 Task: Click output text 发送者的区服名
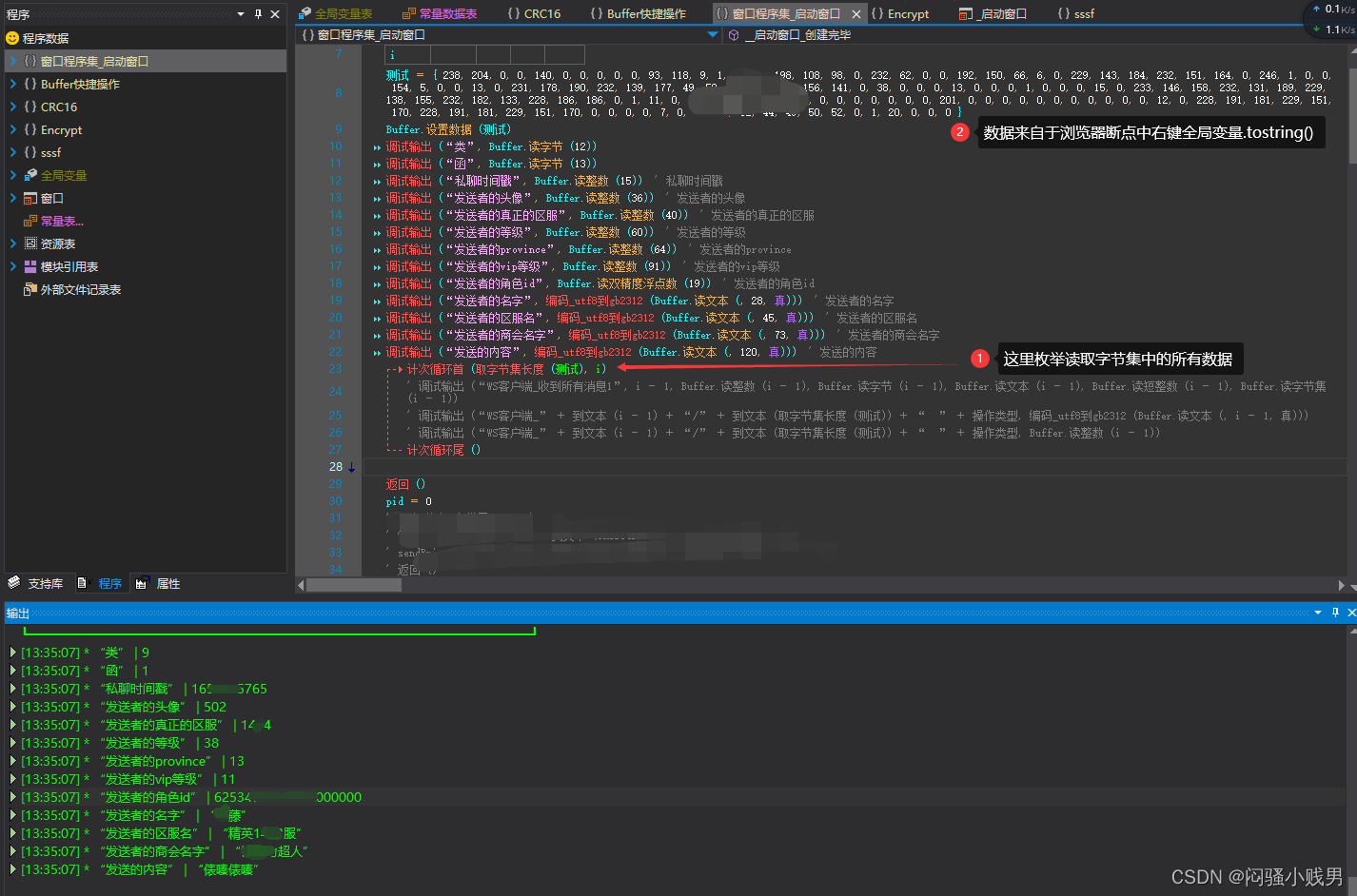point(150,833)
